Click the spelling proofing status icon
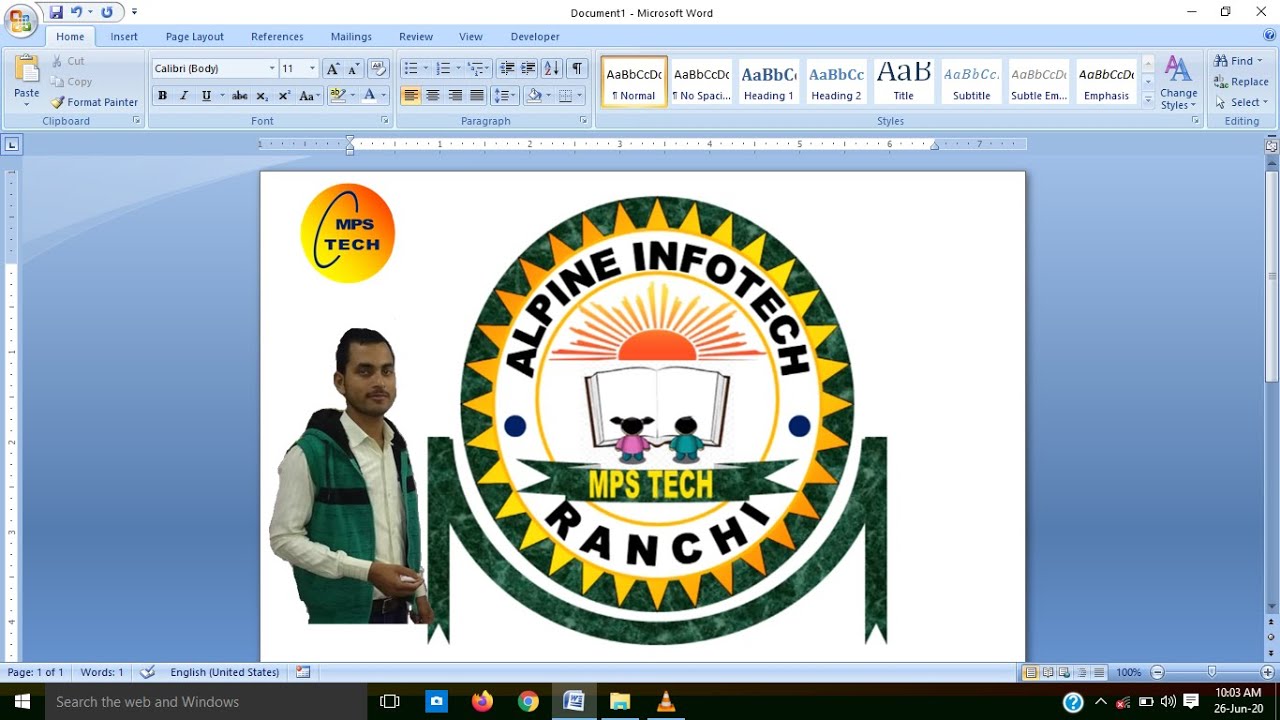1280x720 pixels. click(x=148, y=672)
